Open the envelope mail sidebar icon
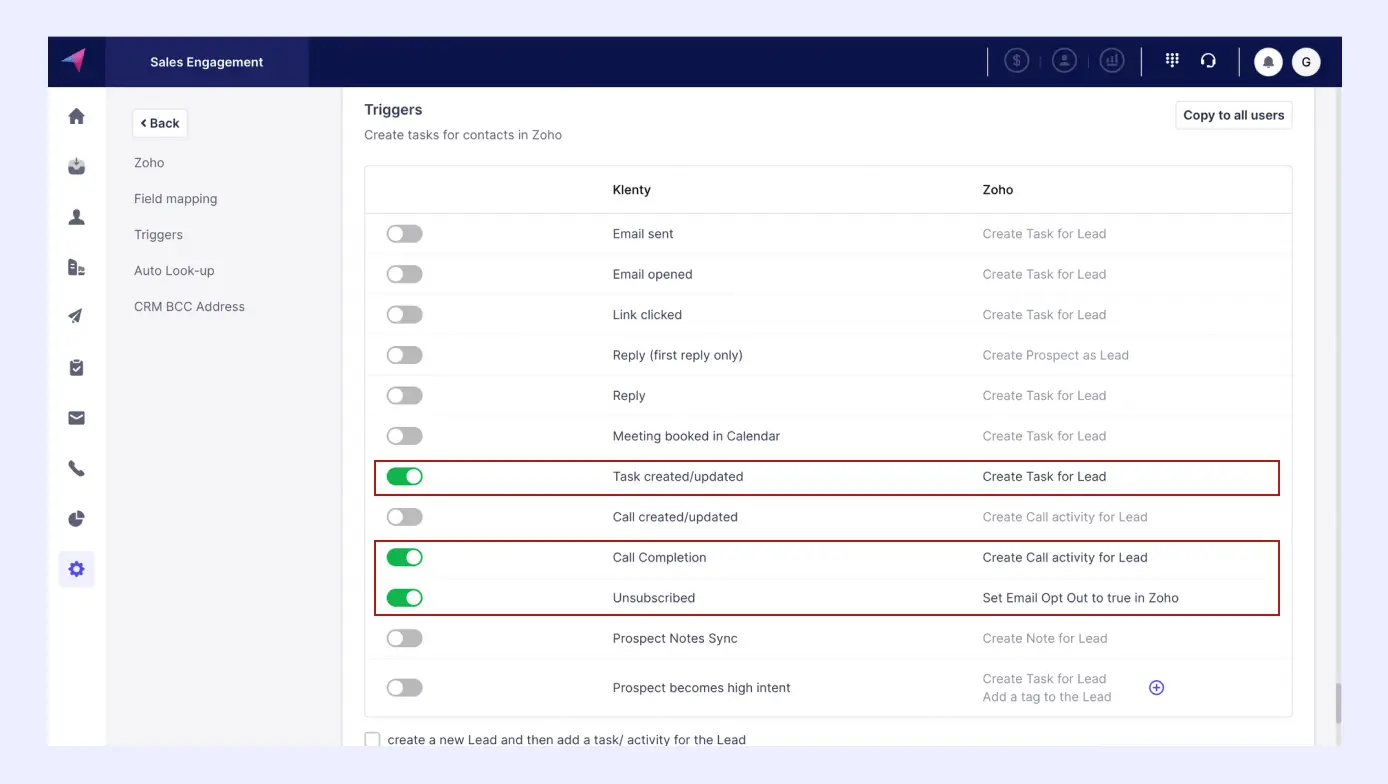Screen dimensions: 1388x784 [x=76, y=418]
